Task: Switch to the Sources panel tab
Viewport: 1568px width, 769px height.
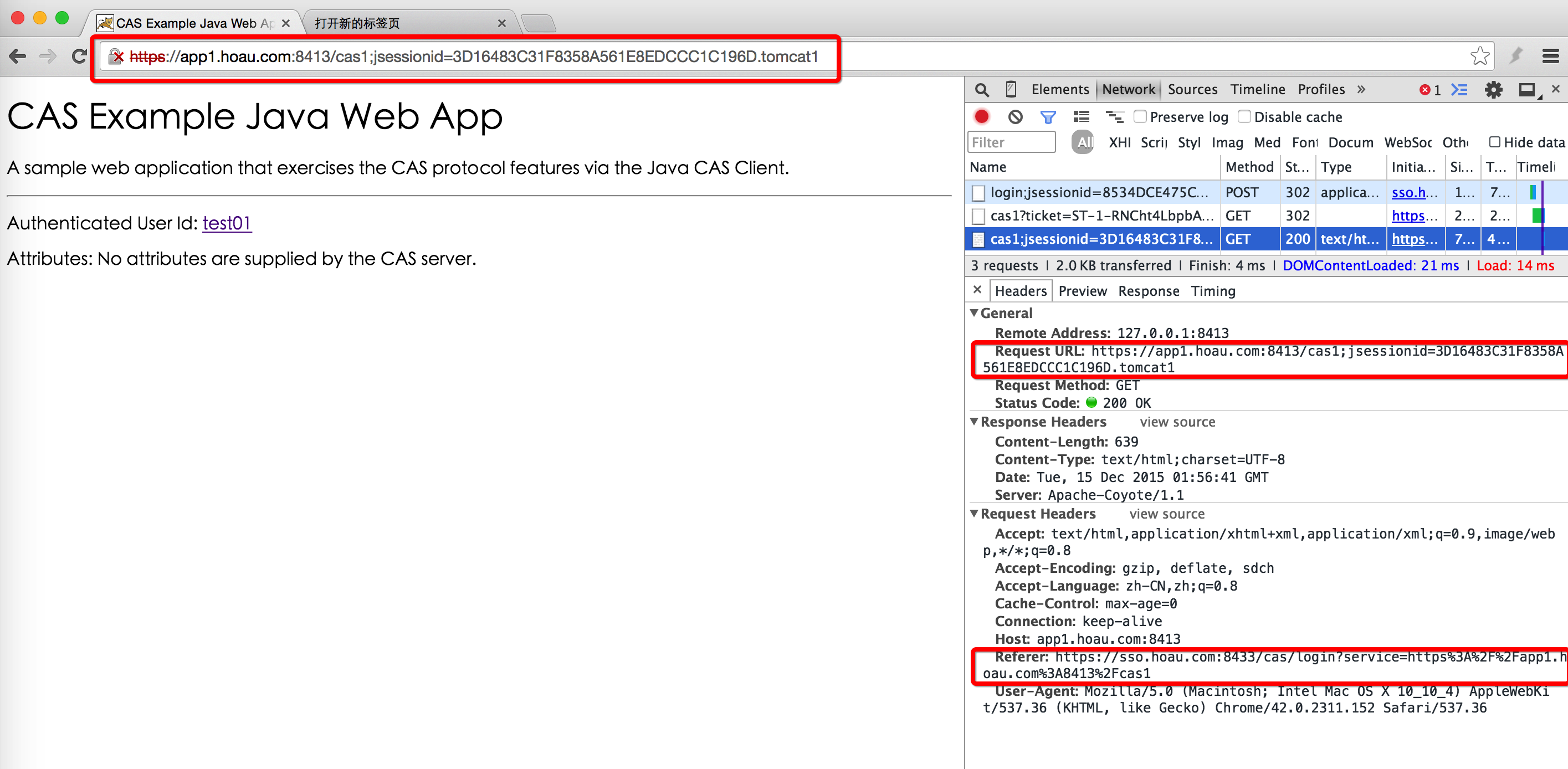Action: tap(1192, 90)
